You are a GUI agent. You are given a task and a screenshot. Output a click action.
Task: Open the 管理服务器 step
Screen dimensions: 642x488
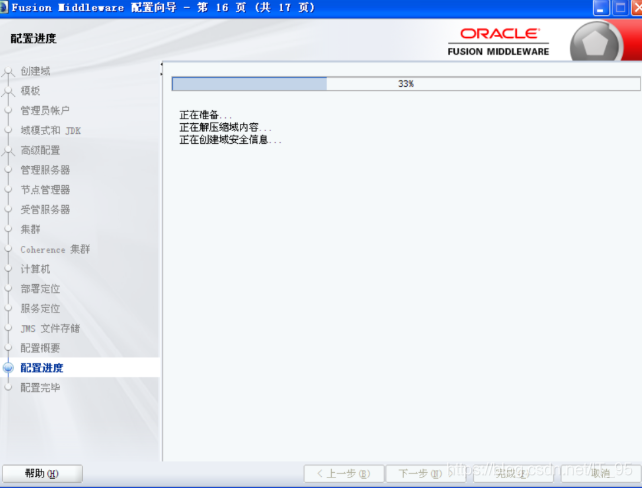point(45,169)
